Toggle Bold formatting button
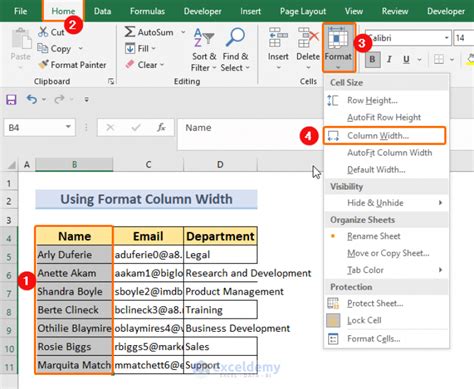The width and height of the screenshot is (474, 389). pos(373,60)
